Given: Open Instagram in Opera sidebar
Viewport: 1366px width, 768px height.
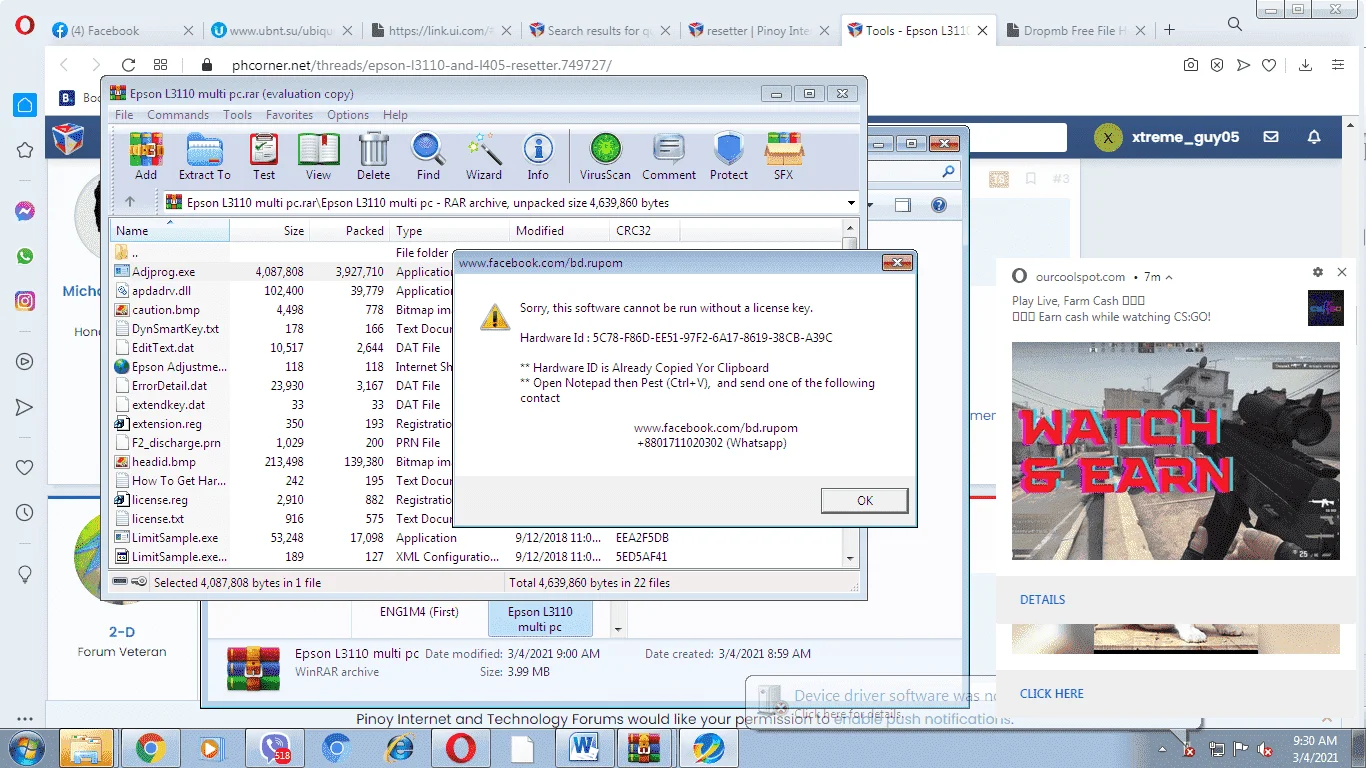Looking at the screenshot, I should [x=25, y=300].
